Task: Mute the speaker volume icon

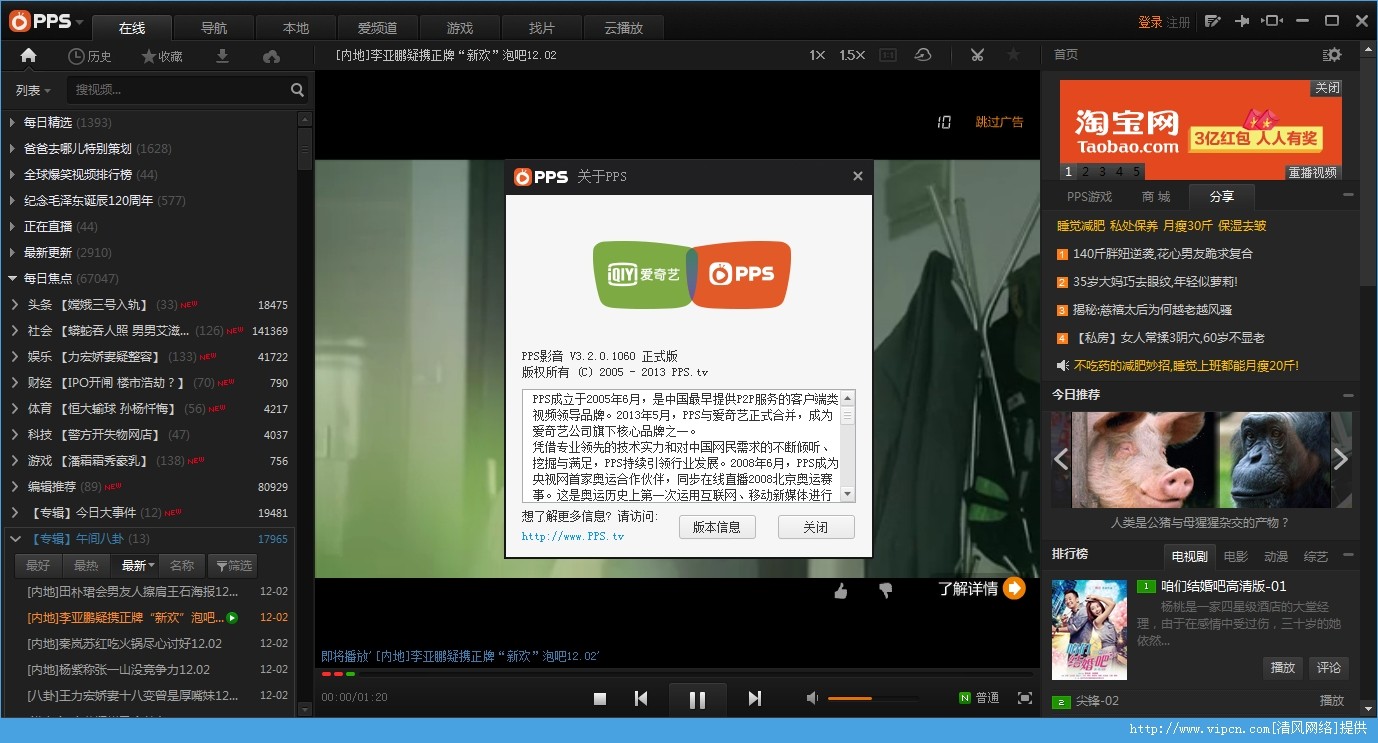Action: point(813,698)
